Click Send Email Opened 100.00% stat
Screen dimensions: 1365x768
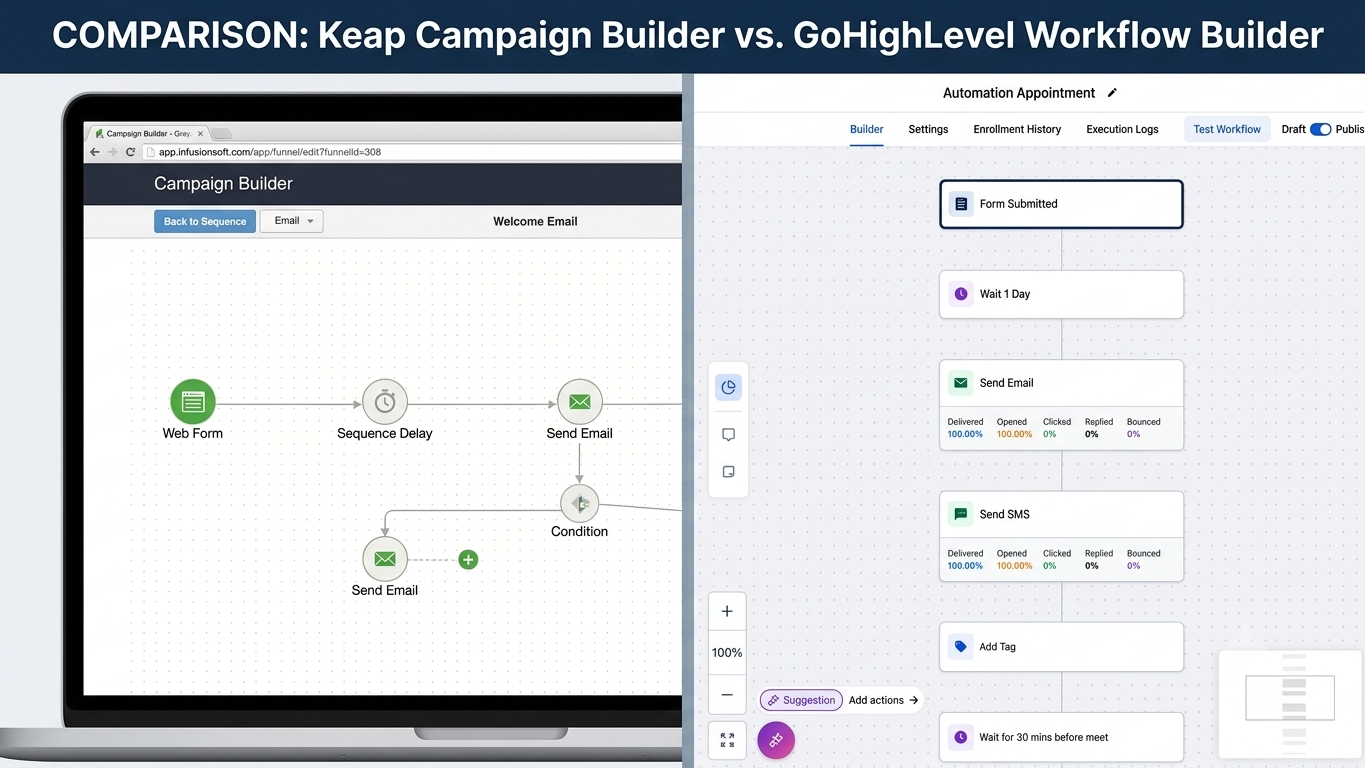1014,428
